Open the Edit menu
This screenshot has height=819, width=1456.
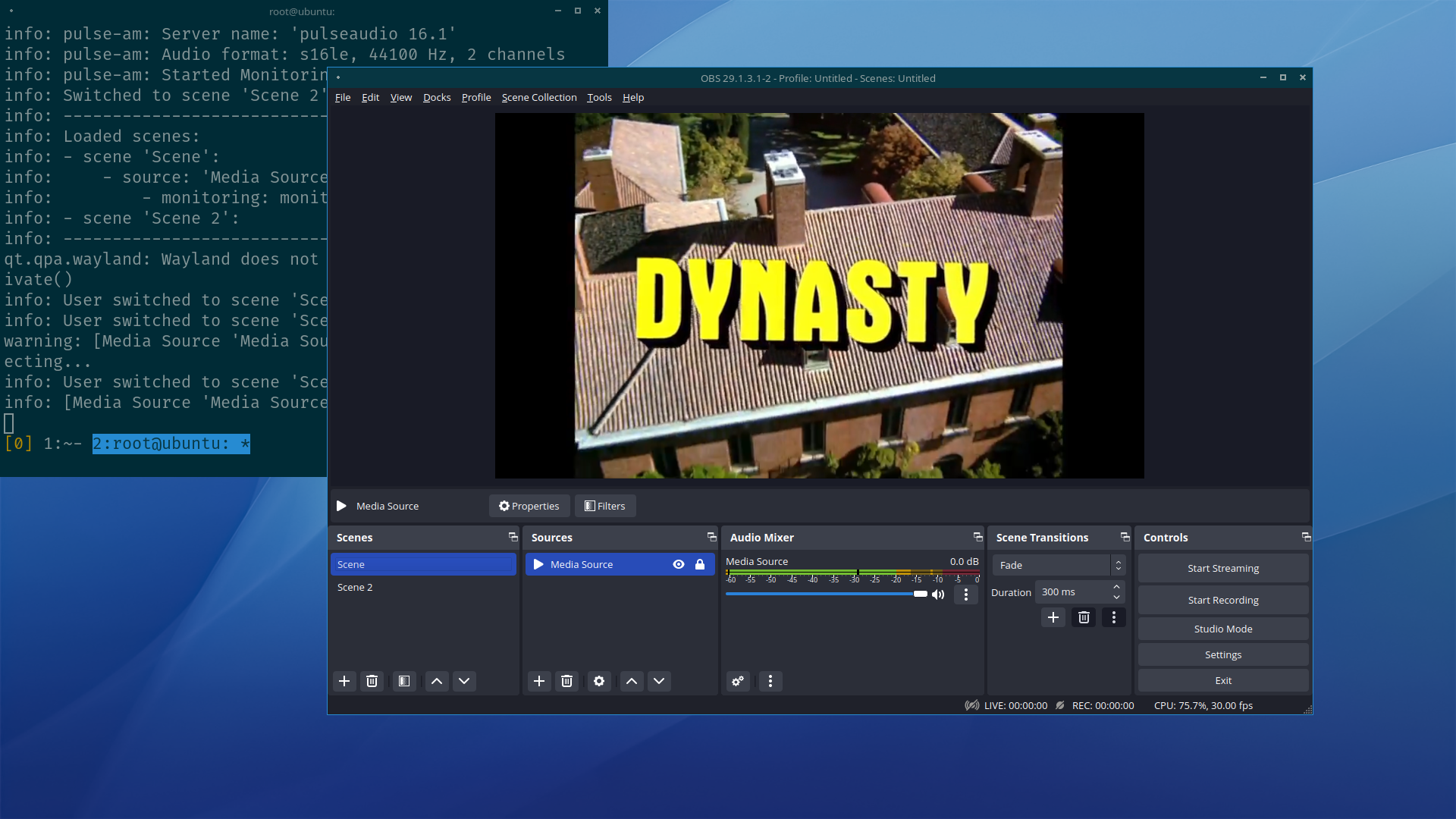[x=370, y=97]
